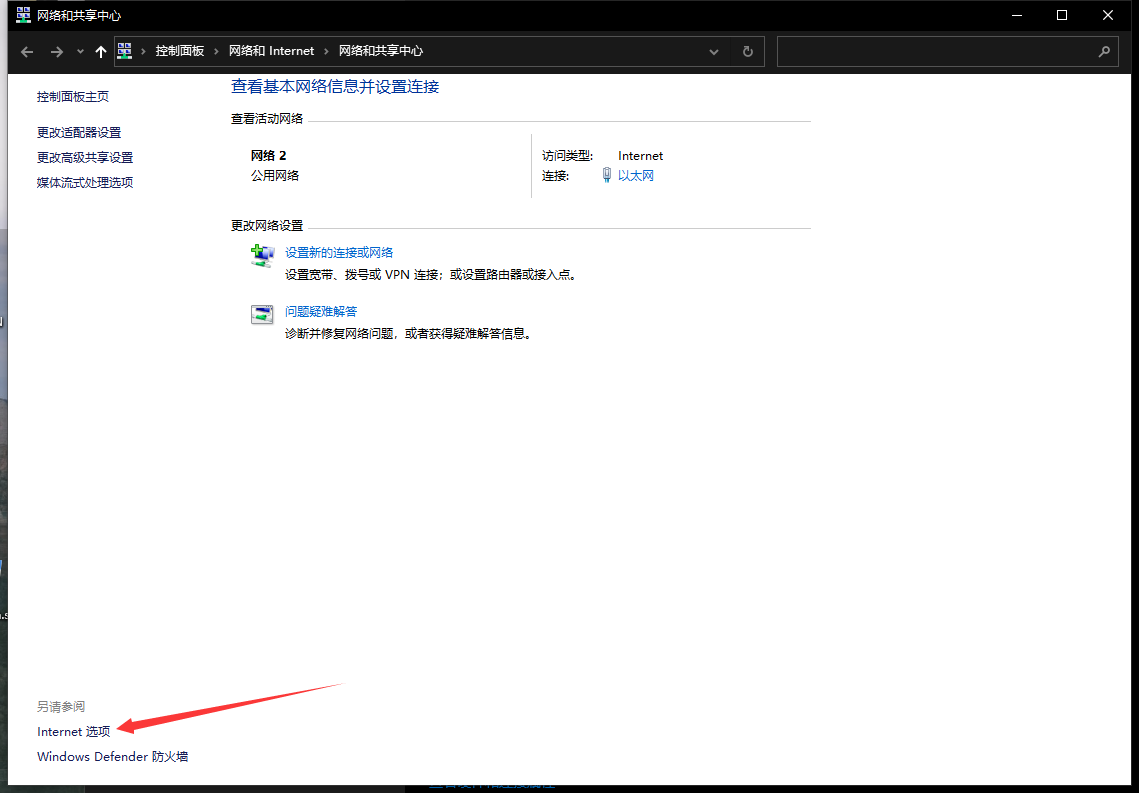The width and height of the screenshot is (1139, 793).
Task: Click the new connection setup icon
Action: [262, 256]
